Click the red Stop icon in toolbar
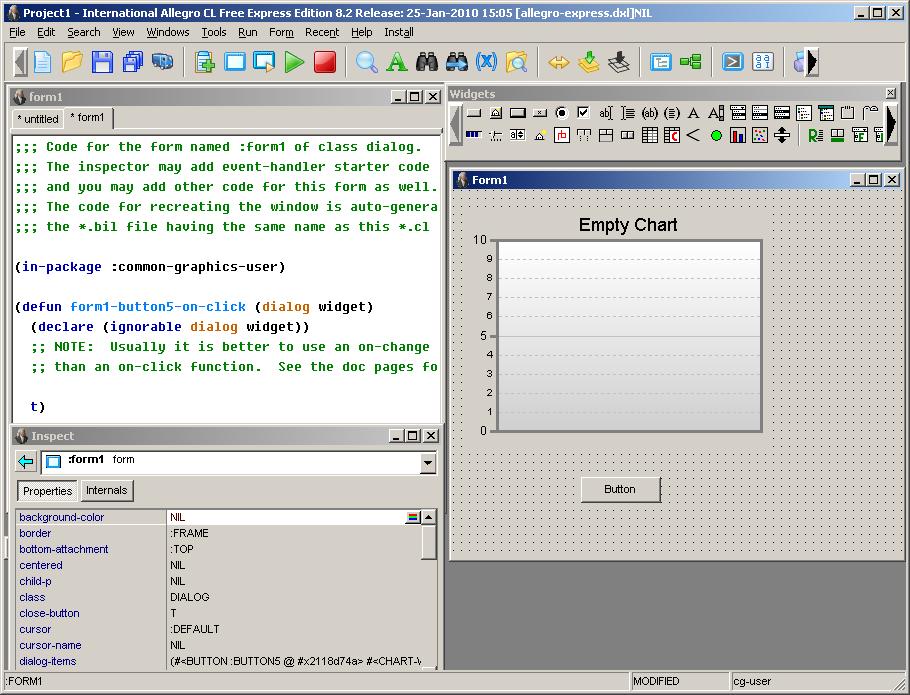Viewport: 910px width, 695px height. click(324, 62)
